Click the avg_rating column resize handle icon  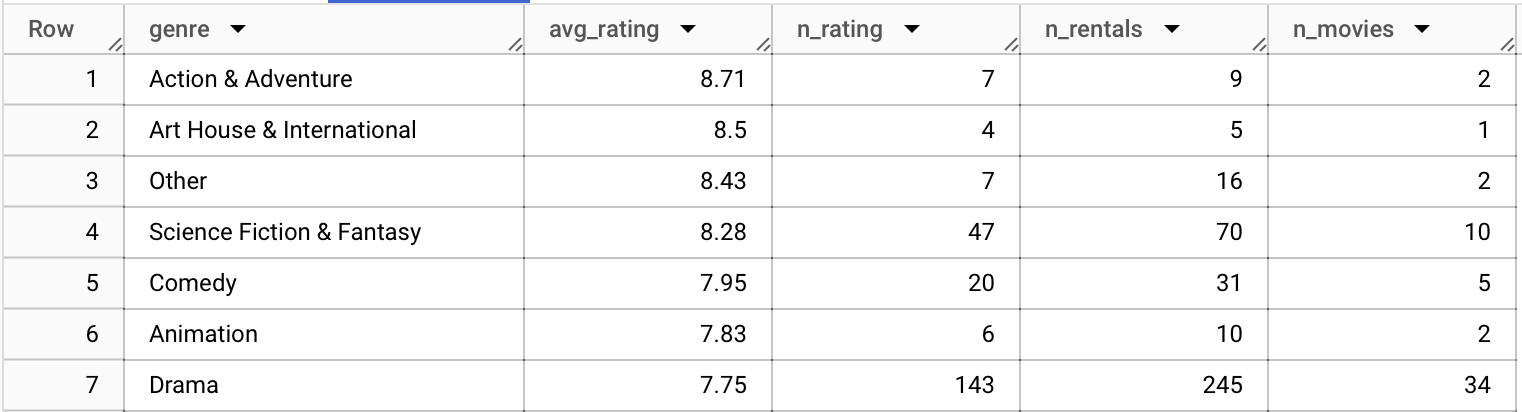click(763, 44)
